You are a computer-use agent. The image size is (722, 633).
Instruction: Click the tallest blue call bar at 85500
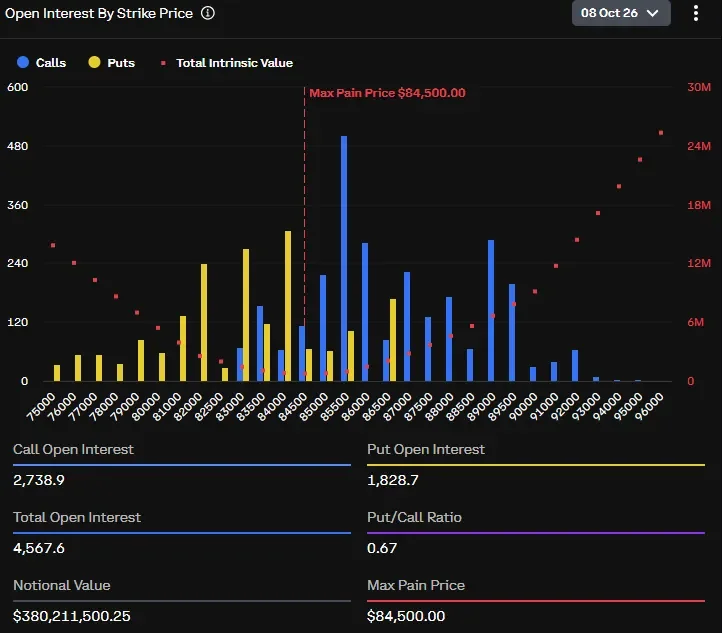pyautogui.click(x=344, y=258)
